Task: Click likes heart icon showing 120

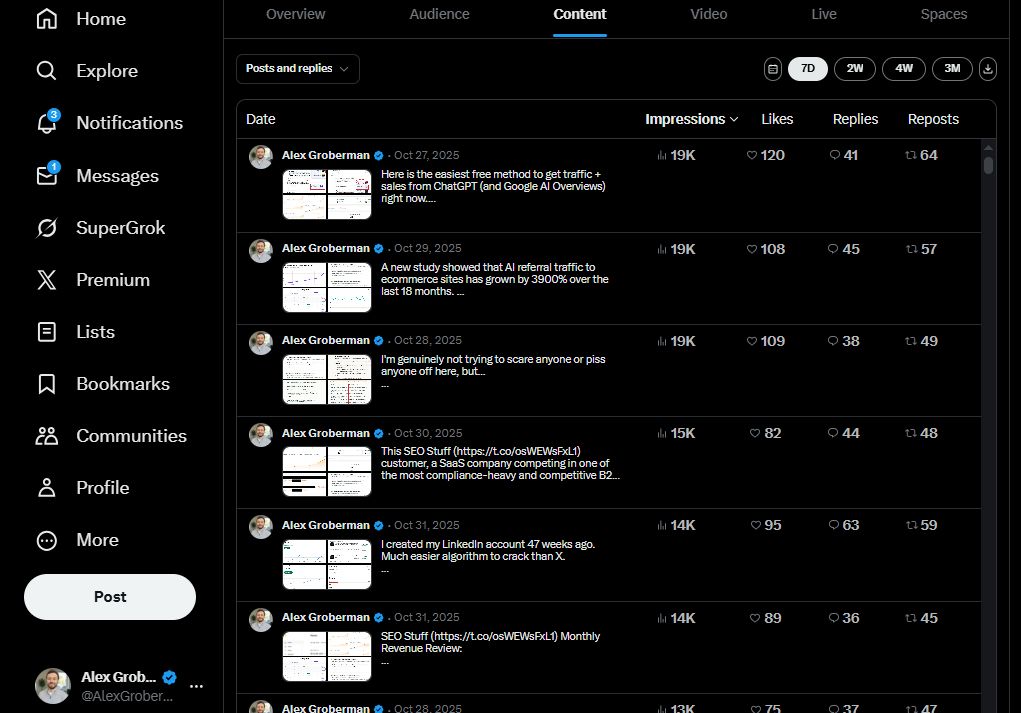Action: point(751,155)
